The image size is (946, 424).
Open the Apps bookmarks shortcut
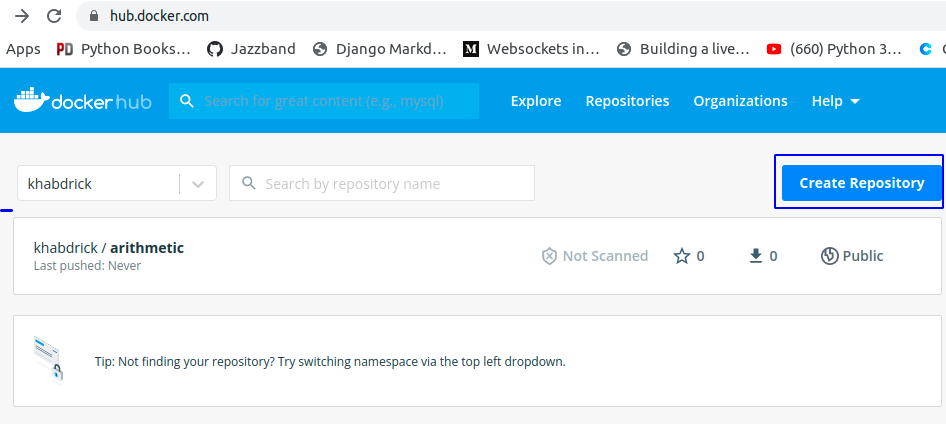(23, 49)
